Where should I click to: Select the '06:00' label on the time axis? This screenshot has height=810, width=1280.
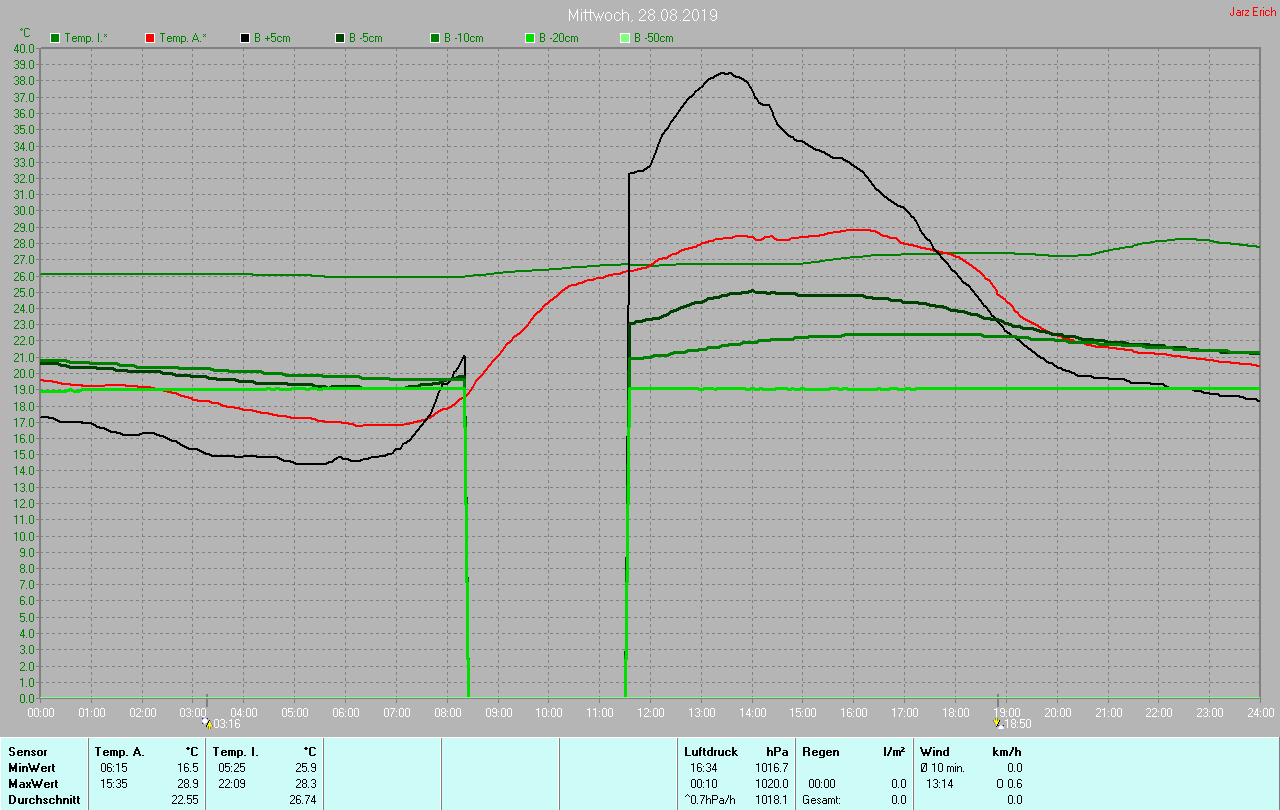[x=346, y=712]
